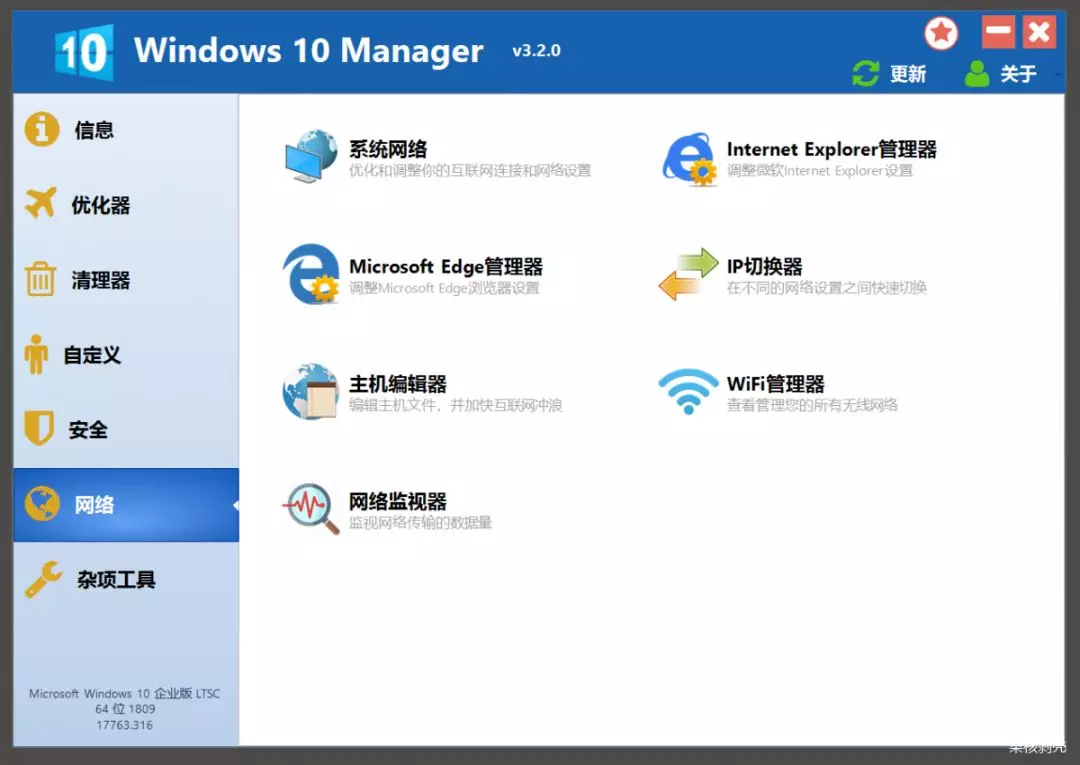Open the 清理器 section
The height and width of the screenshot is (765, 1080).
(126, 280)
